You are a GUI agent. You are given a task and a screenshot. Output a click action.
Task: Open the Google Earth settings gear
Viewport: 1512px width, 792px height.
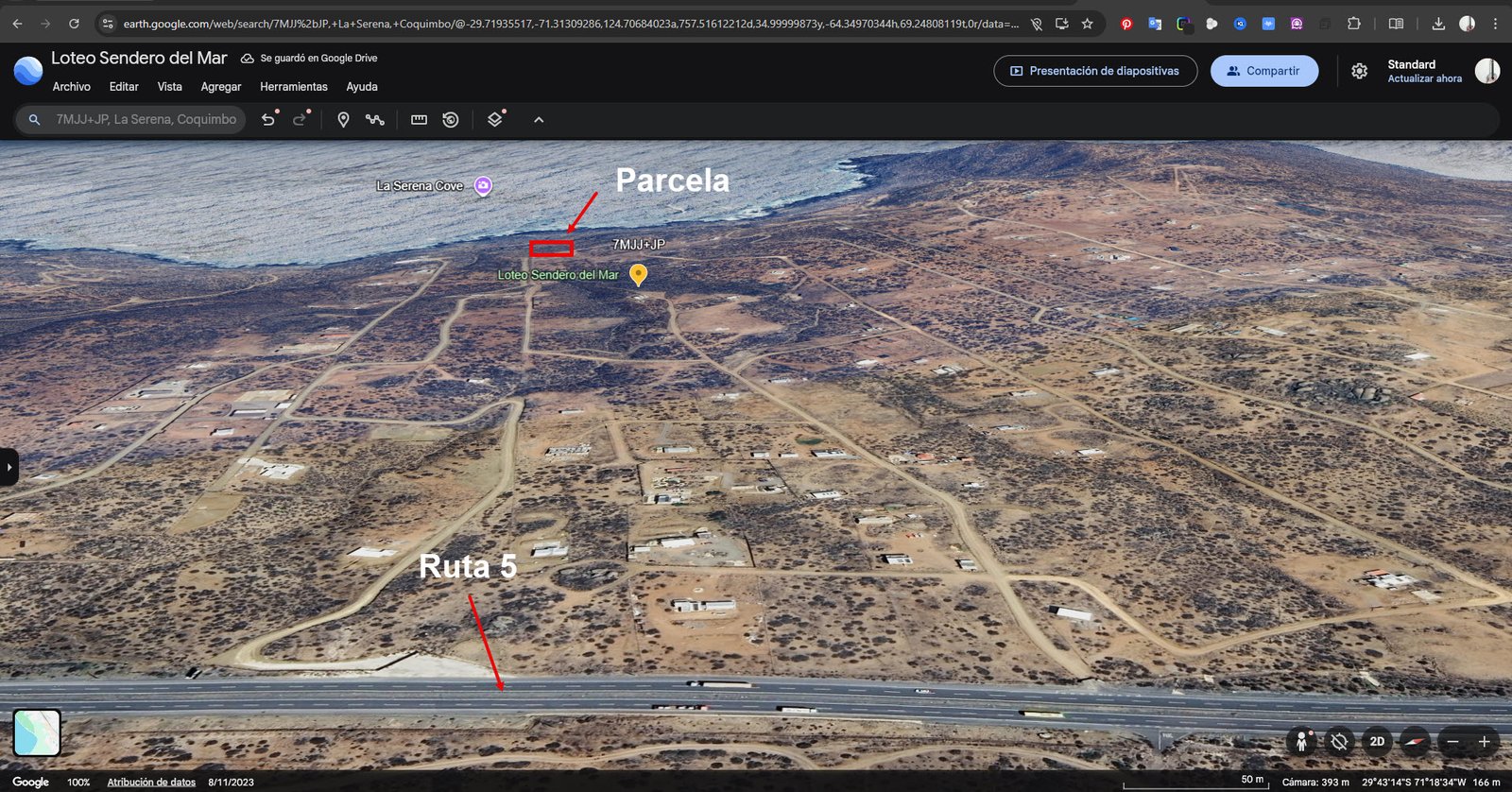click(1359, 71)
